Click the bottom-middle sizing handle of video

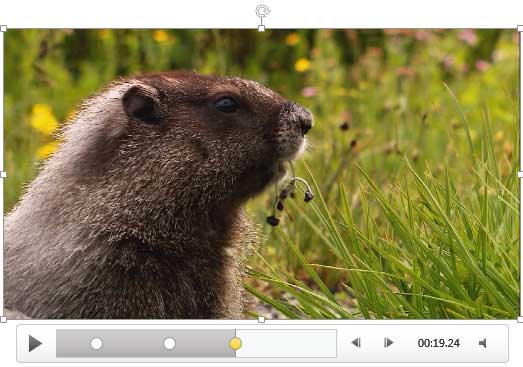click(262, 320)
